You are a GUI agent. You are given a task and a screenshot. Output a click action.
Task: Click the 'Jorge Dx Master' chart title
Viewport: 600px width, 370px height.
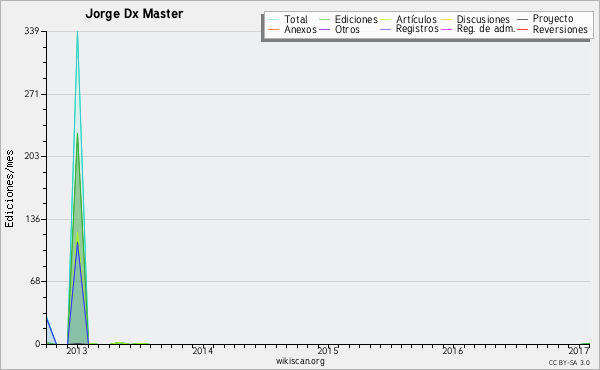pyautogui.click(x=134, y=14)
